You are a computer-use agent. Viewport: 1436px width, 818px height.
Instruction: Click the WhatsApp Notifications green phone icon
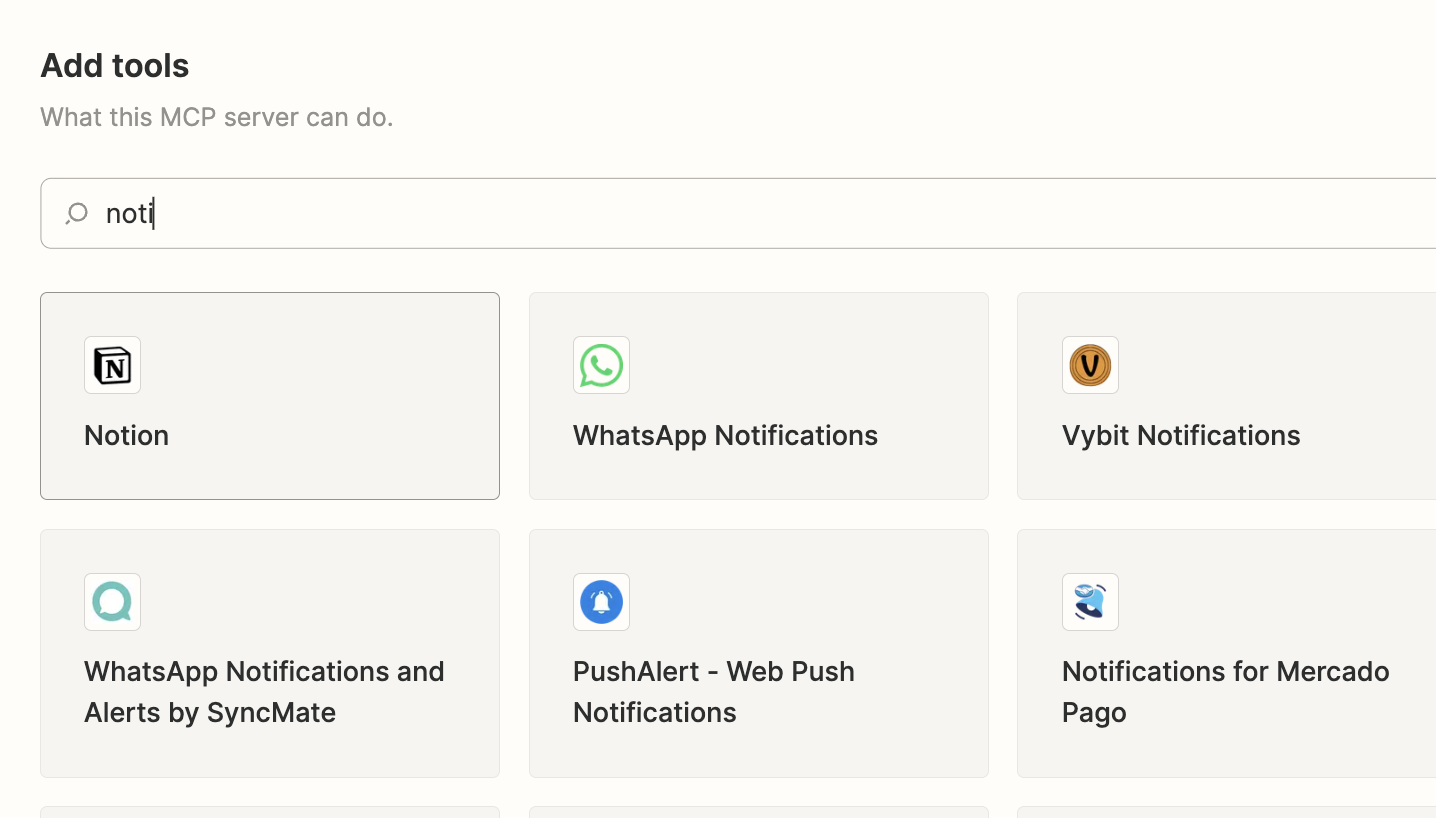(x=601, y=365)
